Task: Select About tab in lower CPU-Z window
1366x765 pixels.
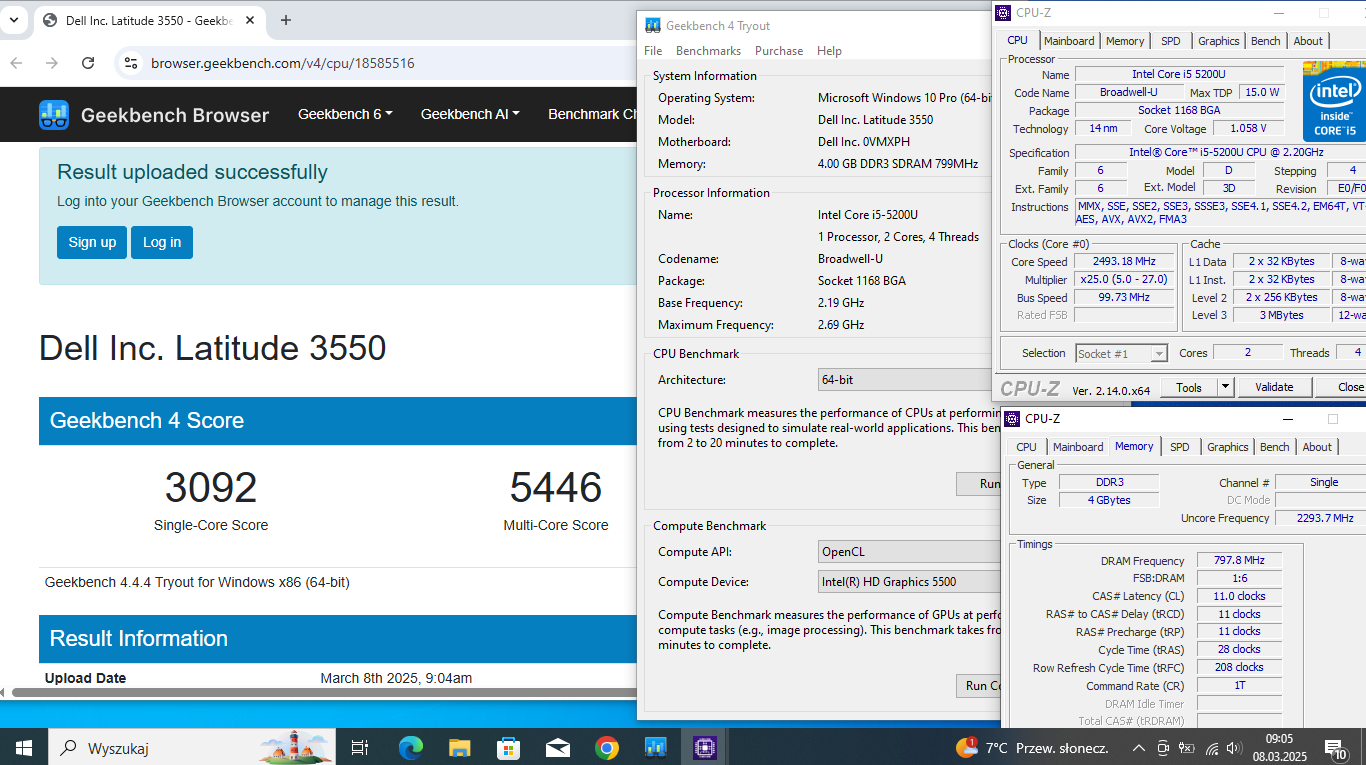Action: (x=1317, y=447)
